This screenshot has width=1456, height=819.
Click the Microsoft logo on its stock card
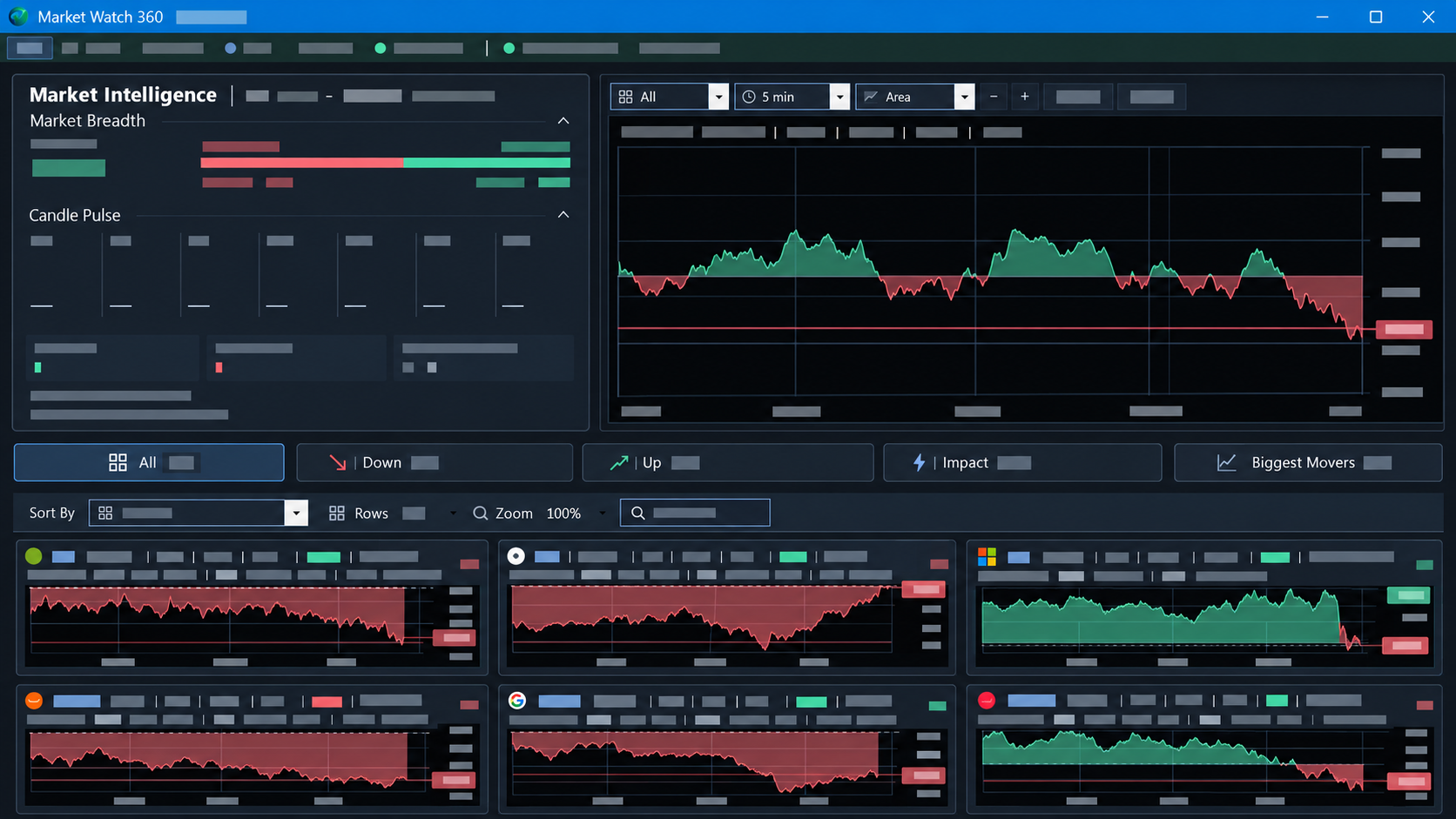click(987, 557)
